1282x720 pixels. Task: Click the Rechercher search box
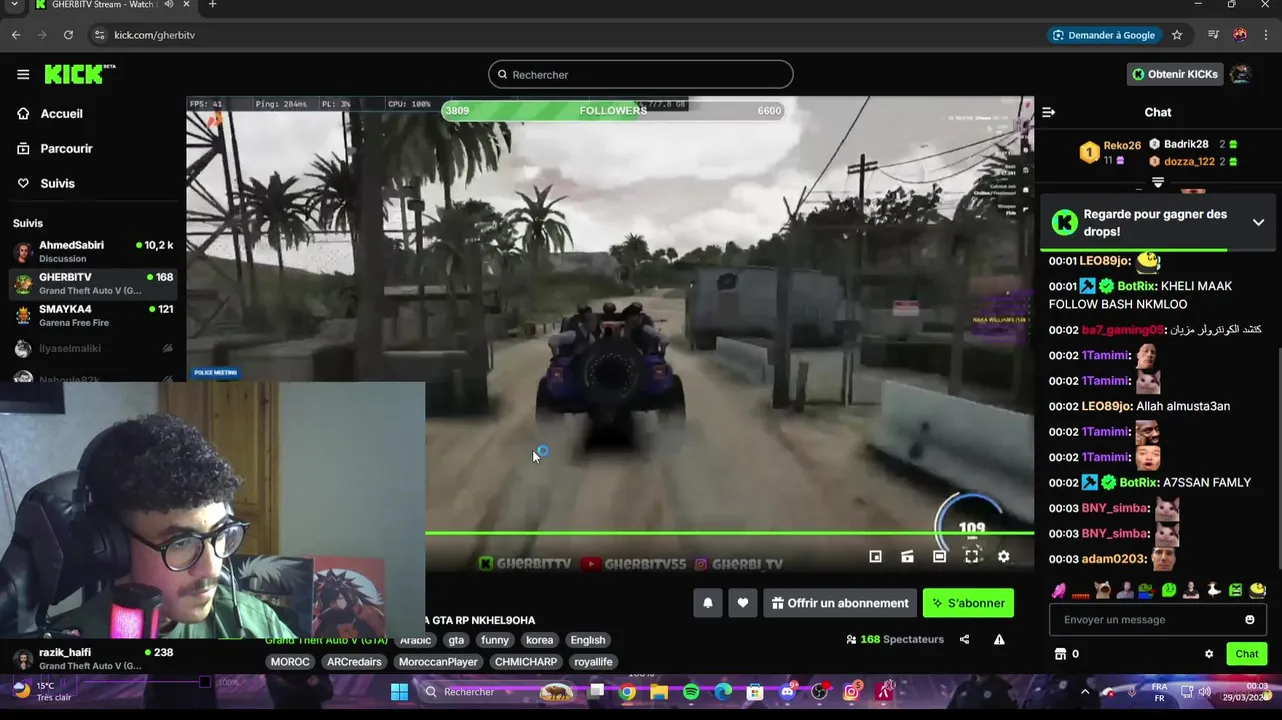coord(641,75)
